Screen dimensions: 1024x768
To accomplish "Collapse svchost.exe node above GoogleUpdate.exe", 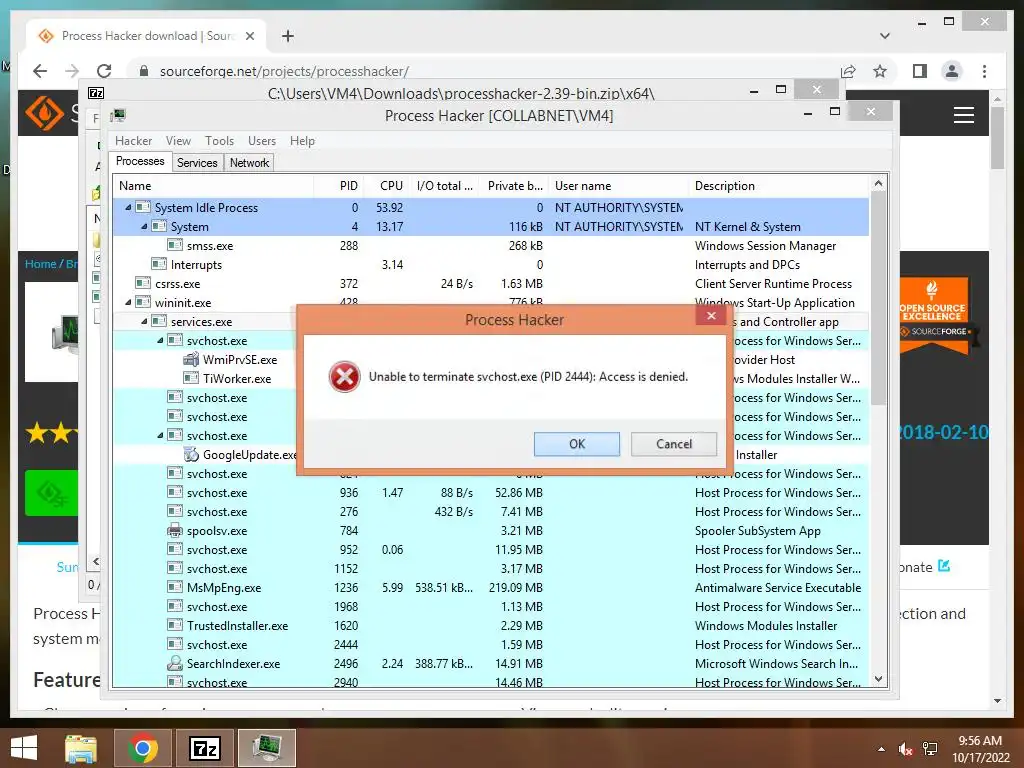I will coord(160,436).
